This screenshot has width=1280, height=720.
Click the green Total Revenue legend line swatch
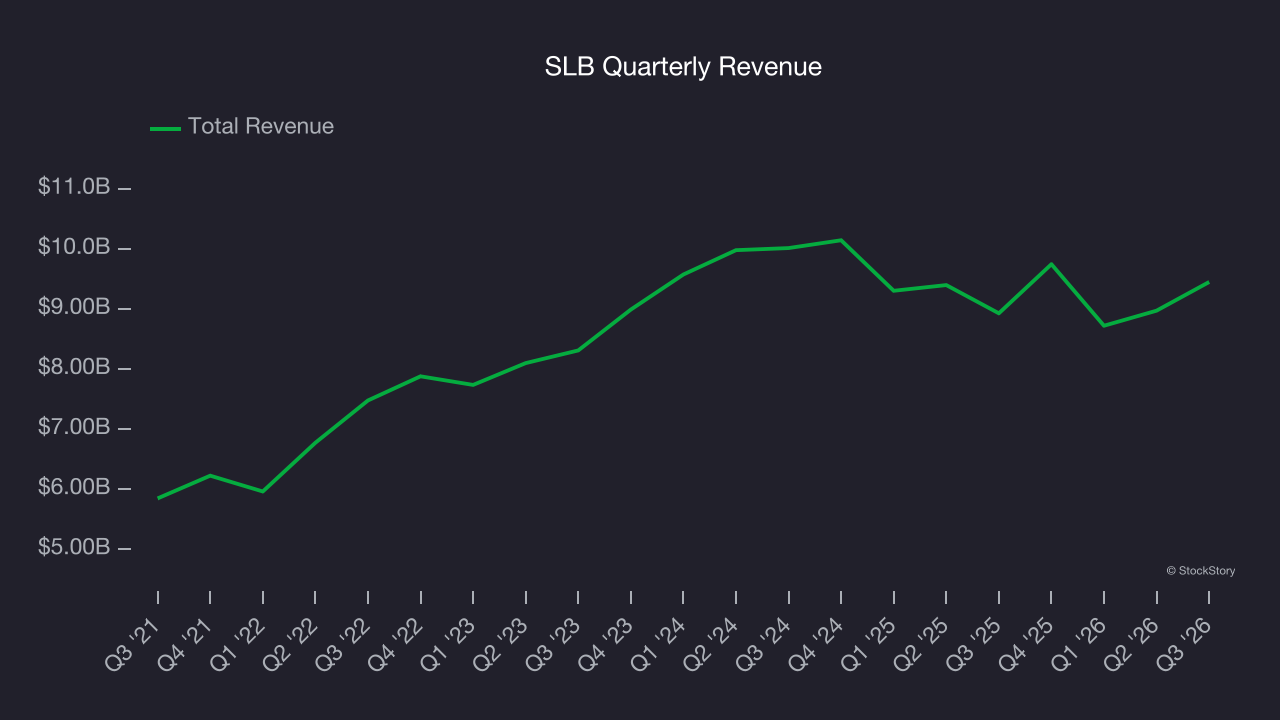[x=165, y=128]
